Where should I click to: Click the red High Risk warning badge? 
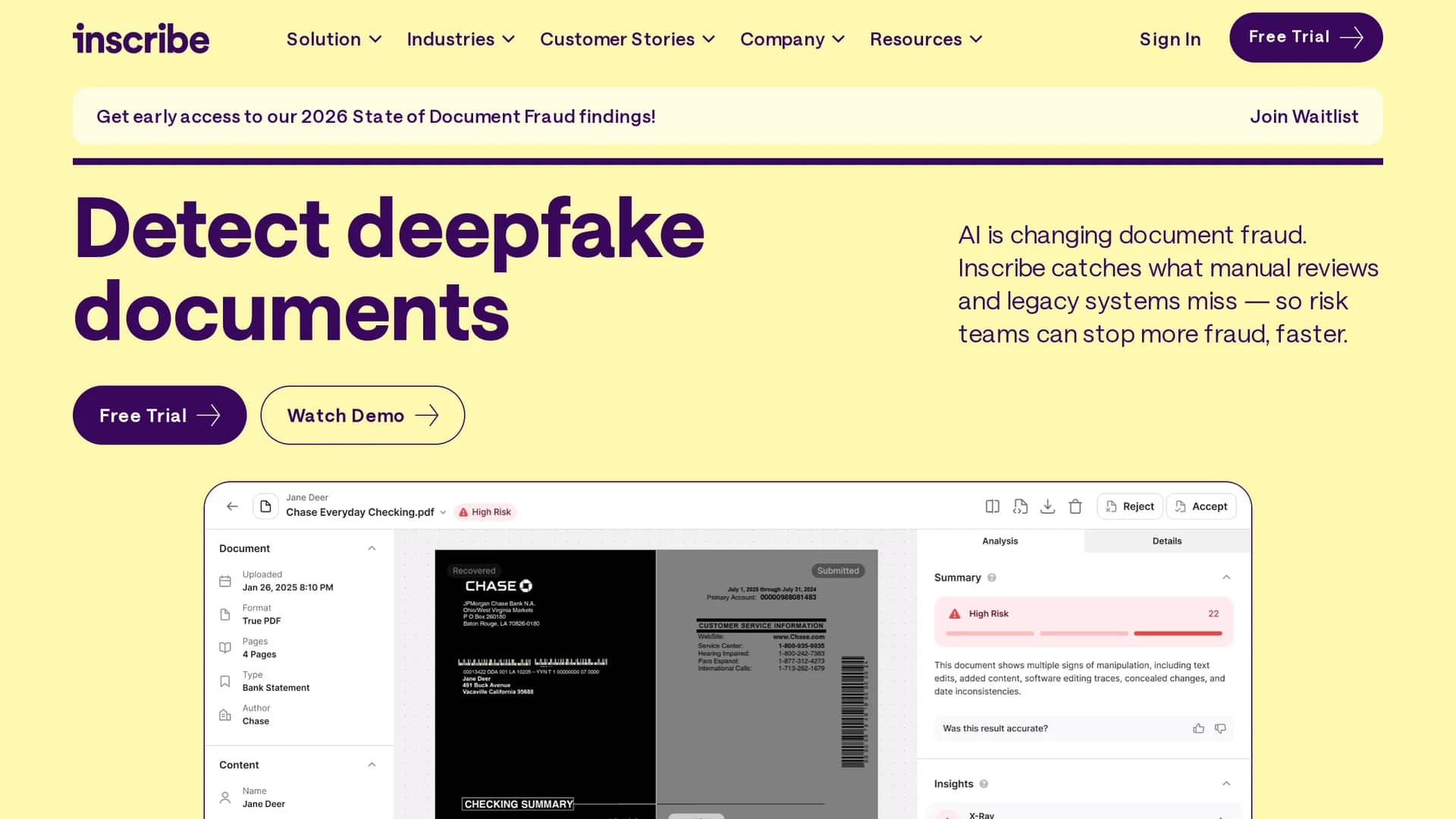pyautogui.click(x=485, y=512)
